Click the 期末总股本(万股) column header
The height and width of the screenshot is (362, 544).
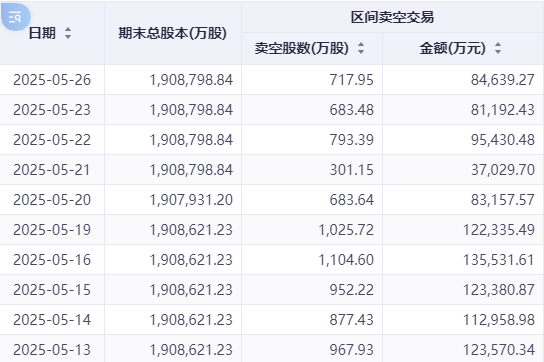point(172,33)
